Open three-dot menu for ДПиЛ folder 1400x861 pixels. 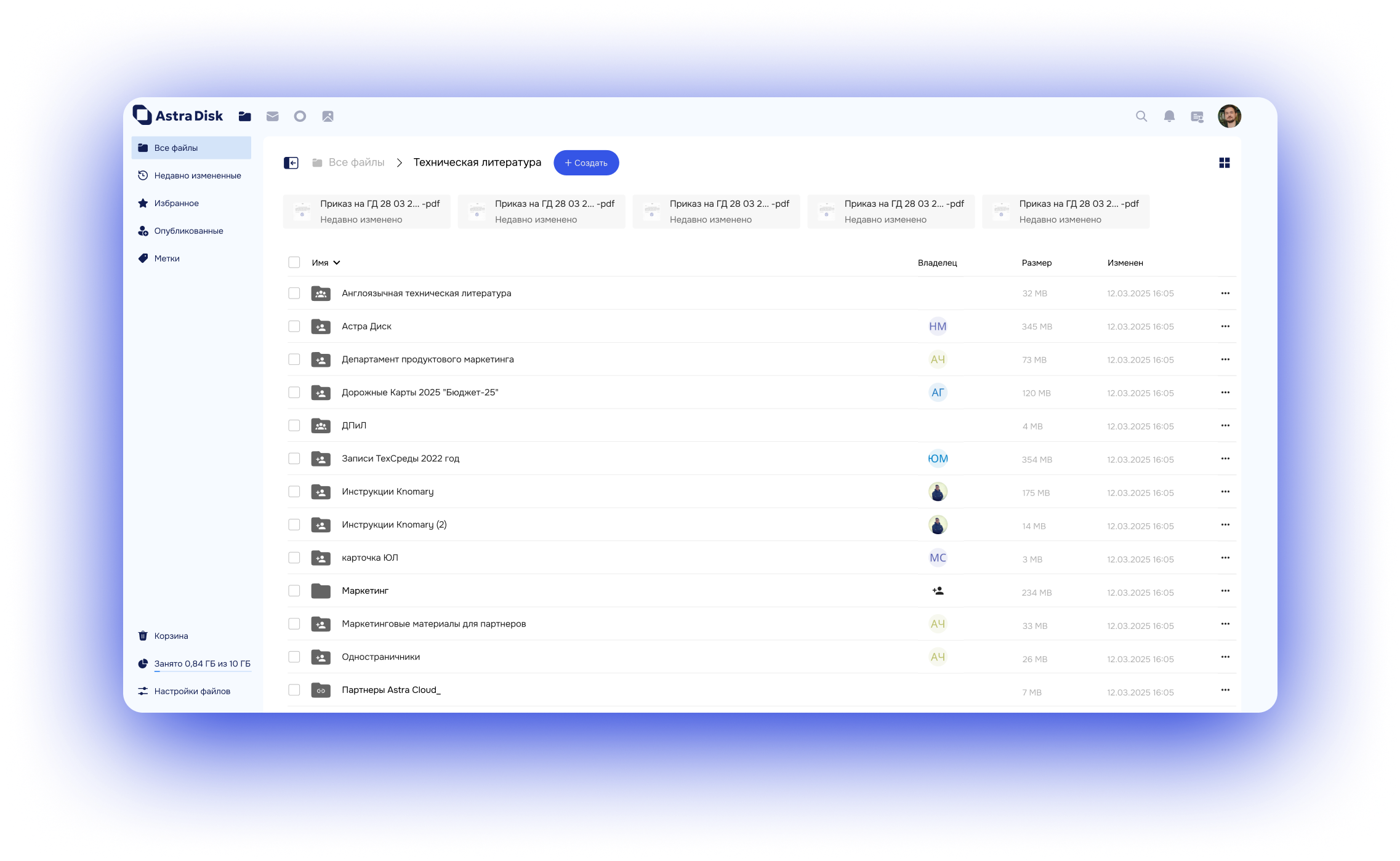(1225, 425)
